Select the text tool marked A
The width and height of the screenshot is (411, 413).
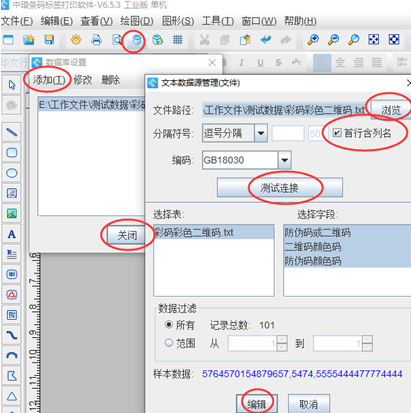pyautogui.click(x=12, y=234)
